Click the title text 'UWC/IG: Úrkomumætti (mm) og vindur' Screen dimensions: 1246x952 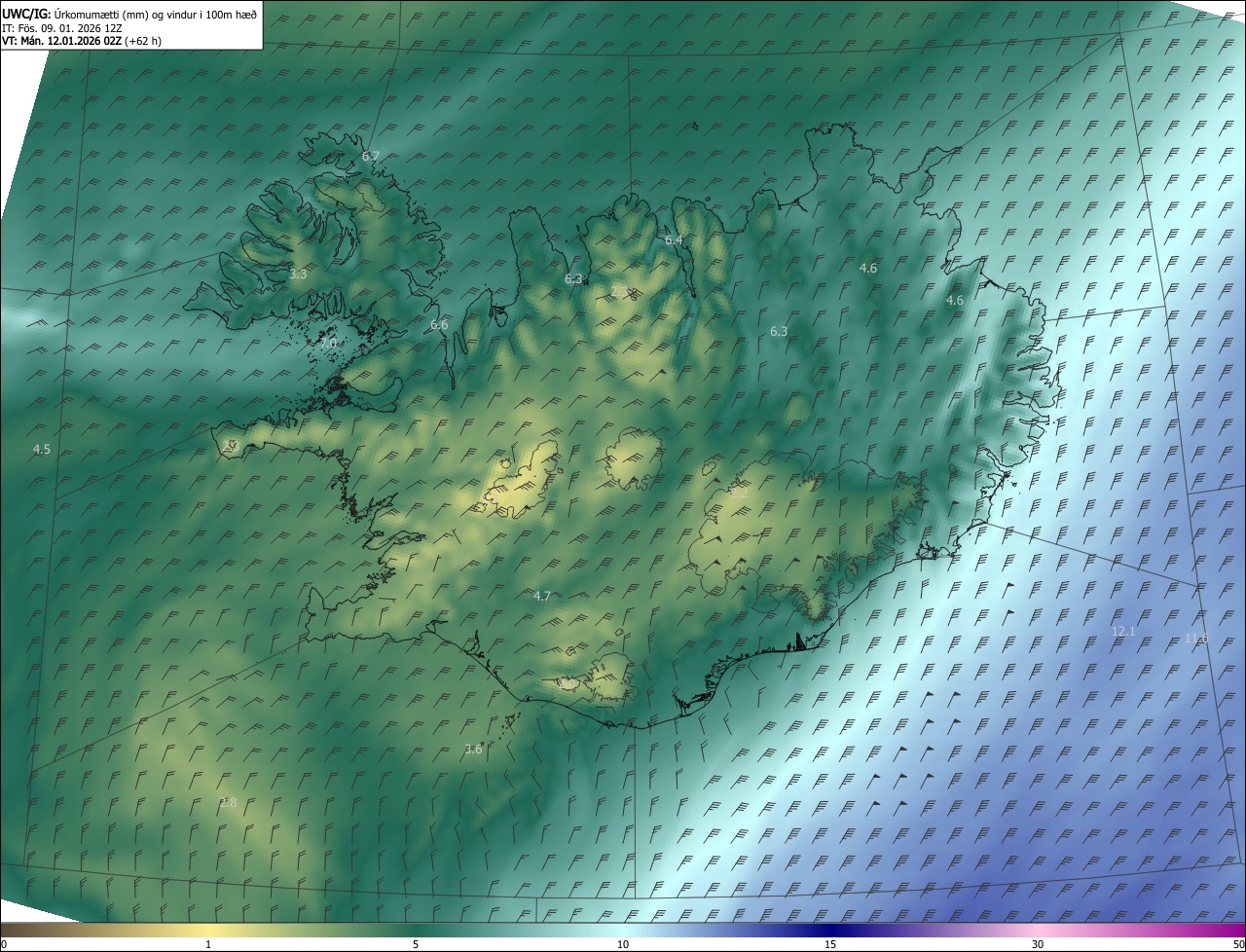coord(99,14)
